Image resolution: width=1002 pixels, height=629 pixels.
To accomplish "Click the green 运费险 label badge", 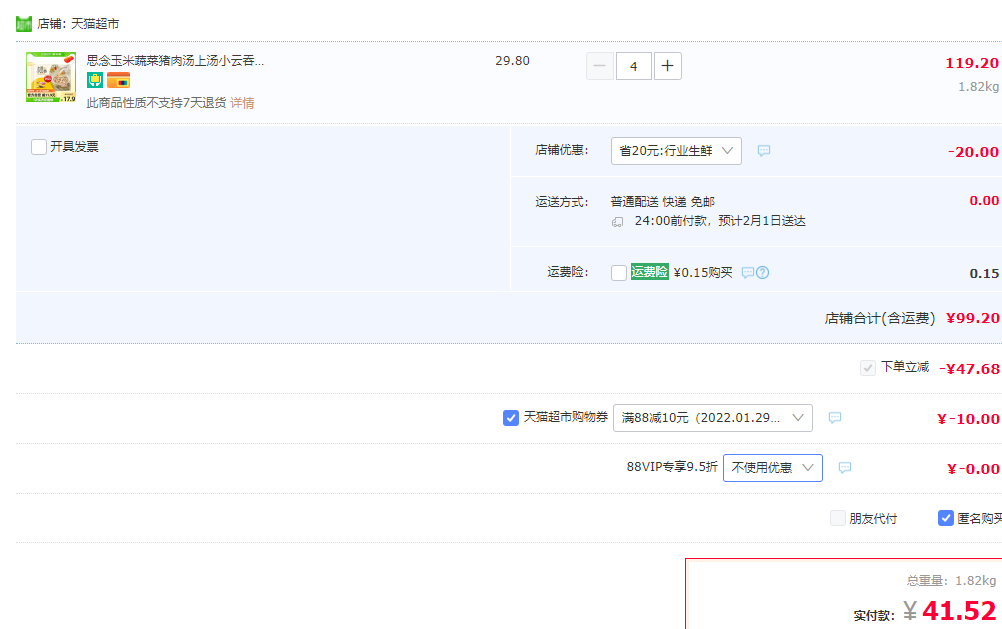I will pyautogui.click(x=649, y=272).
